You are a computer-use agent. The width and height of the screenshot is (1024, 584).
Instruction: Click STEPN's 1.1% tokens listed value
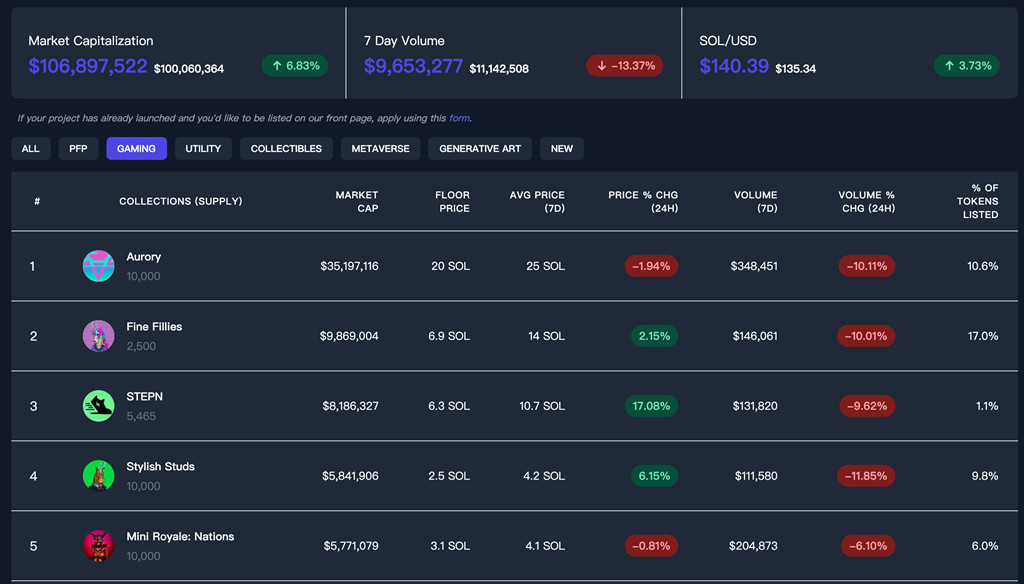click(987, 406)
